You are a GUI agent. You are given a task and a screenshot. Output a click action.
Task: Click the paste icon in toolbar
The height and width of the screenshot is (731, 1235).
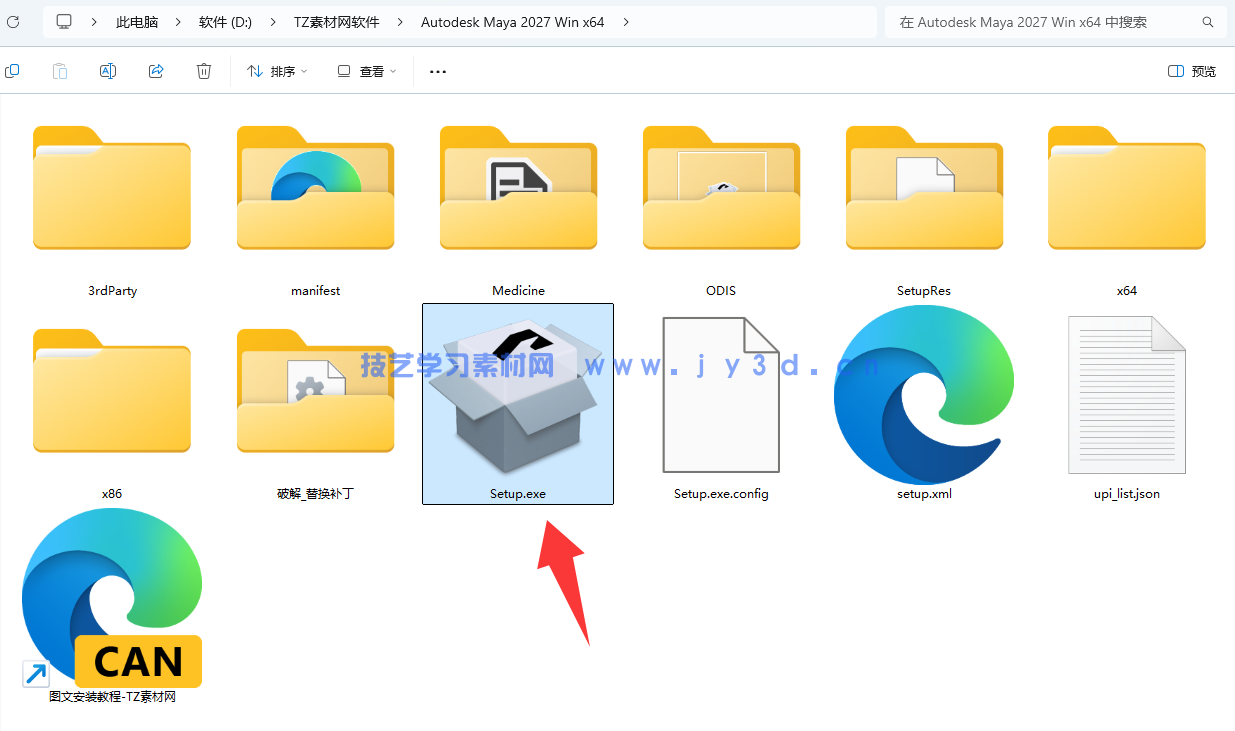point(60,71)
